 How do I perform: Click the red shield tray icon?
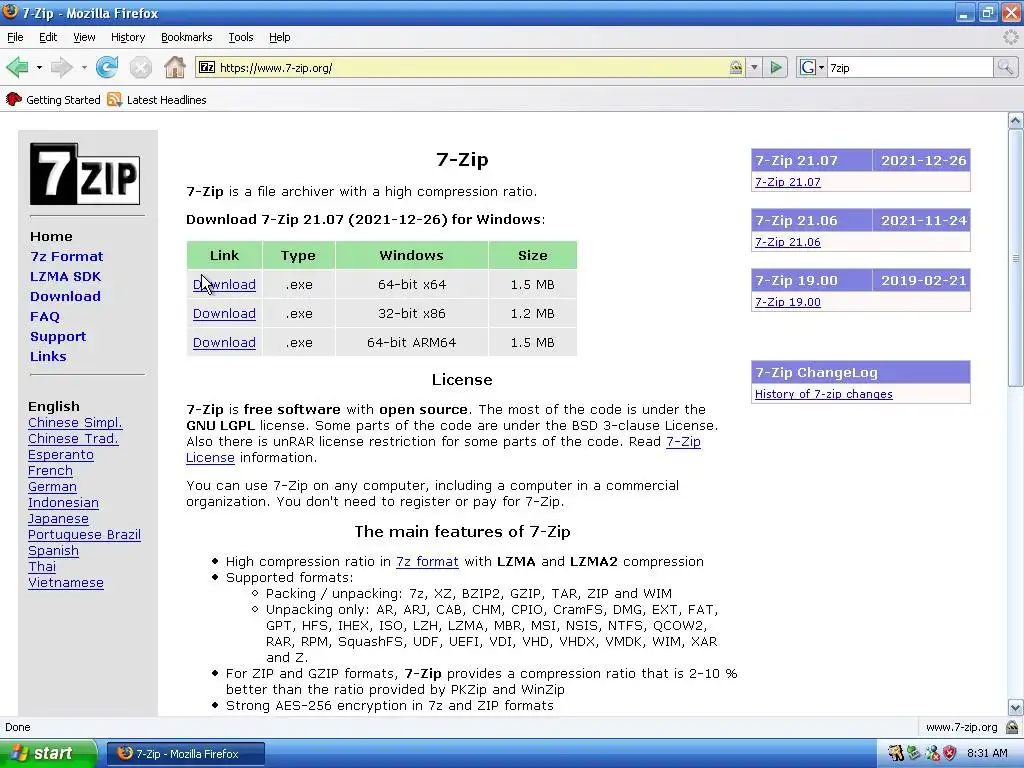tap(950, 754)
